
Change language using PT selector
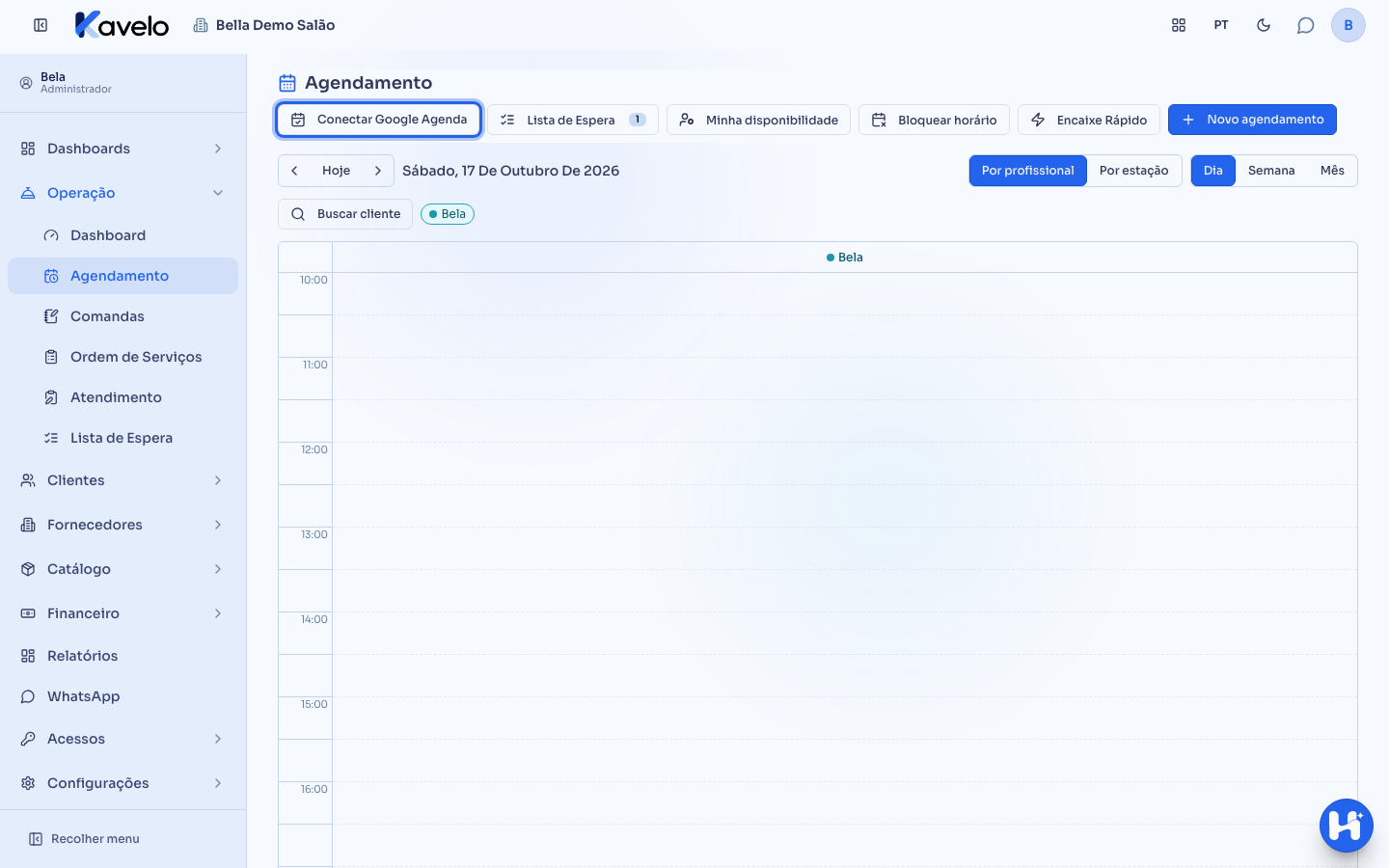click(1221, 25)
